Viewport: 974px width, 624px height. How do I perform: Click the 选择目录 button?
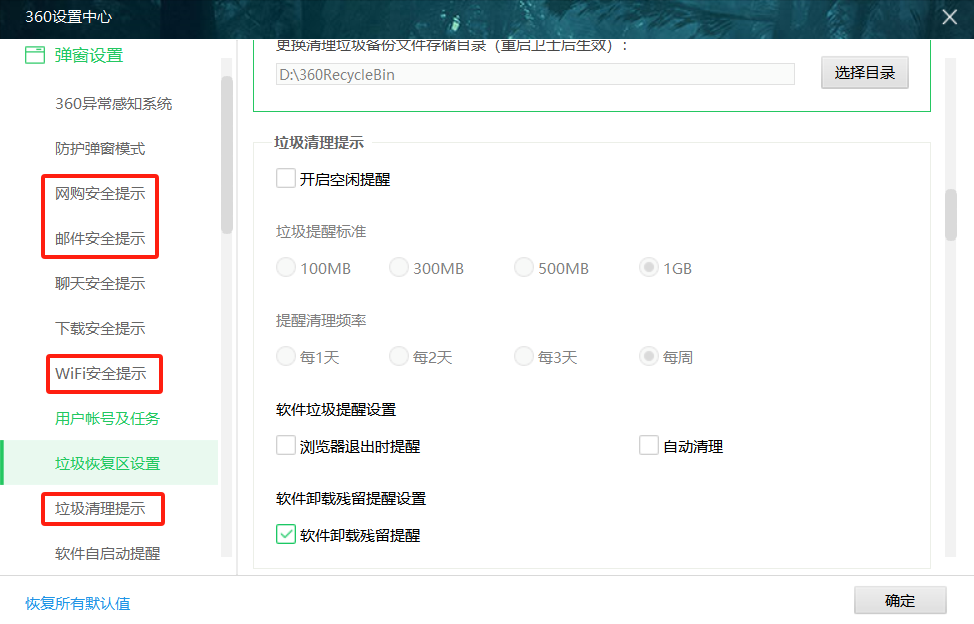(864, 73)
